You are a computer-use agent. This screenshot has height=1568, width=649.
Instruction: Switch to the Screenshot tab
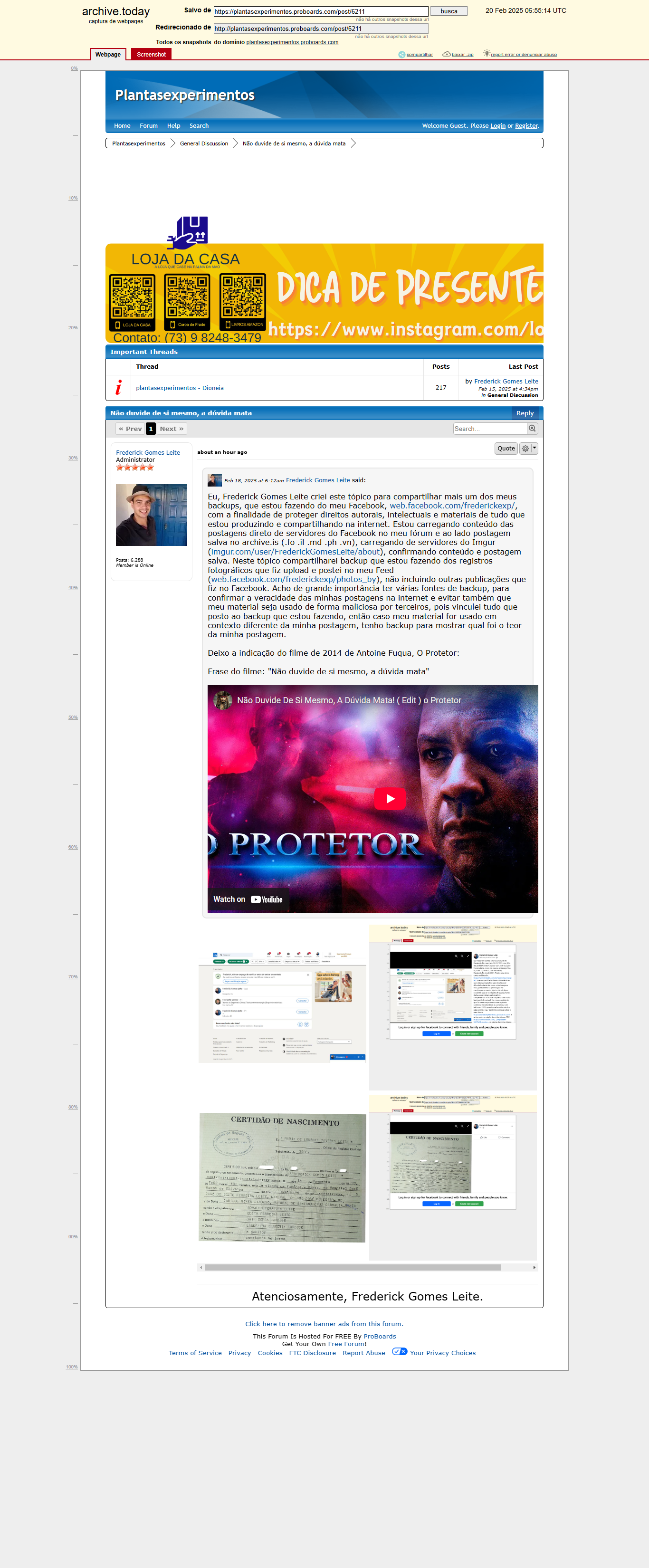coord(151,54)
